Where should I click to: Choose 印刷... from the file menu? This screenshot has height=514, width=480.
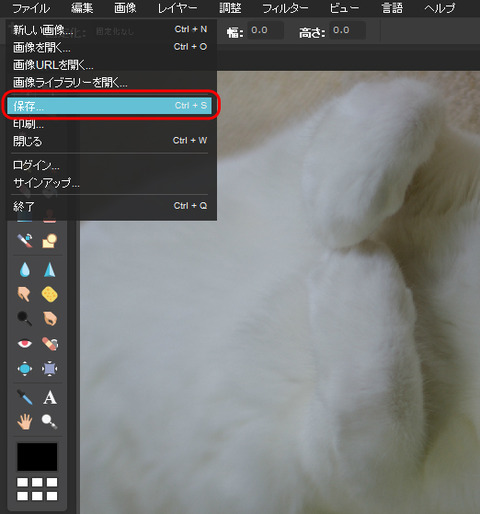pos(110,124)
